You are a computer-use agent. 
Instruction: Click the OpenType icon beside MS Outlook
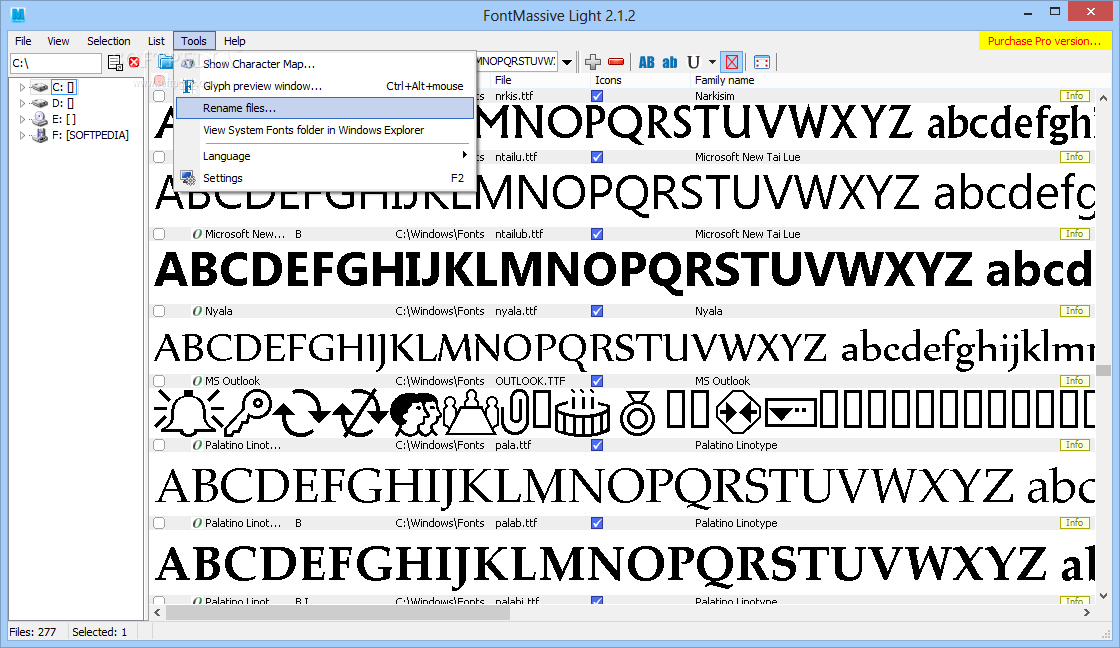click(x=197, y=381)
